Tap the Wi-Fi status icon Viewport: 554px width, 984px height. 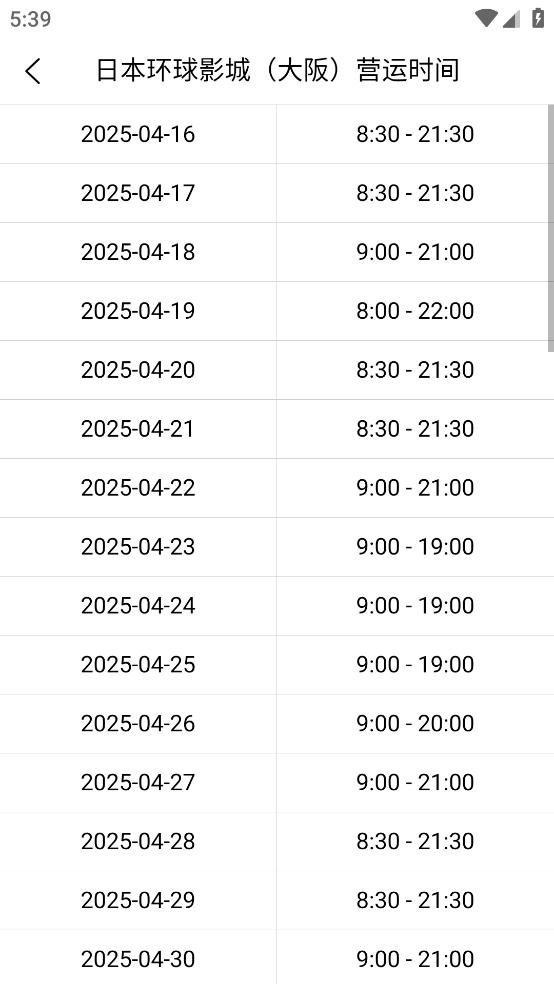pos(486,18)
